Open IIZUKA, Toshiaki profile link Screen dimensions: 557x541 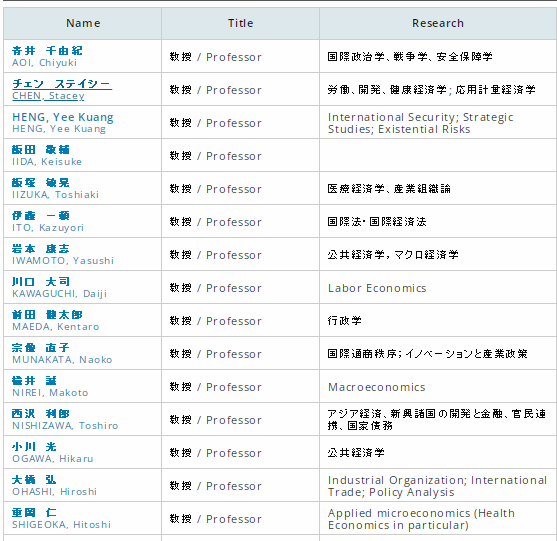(x=55, y=189)
